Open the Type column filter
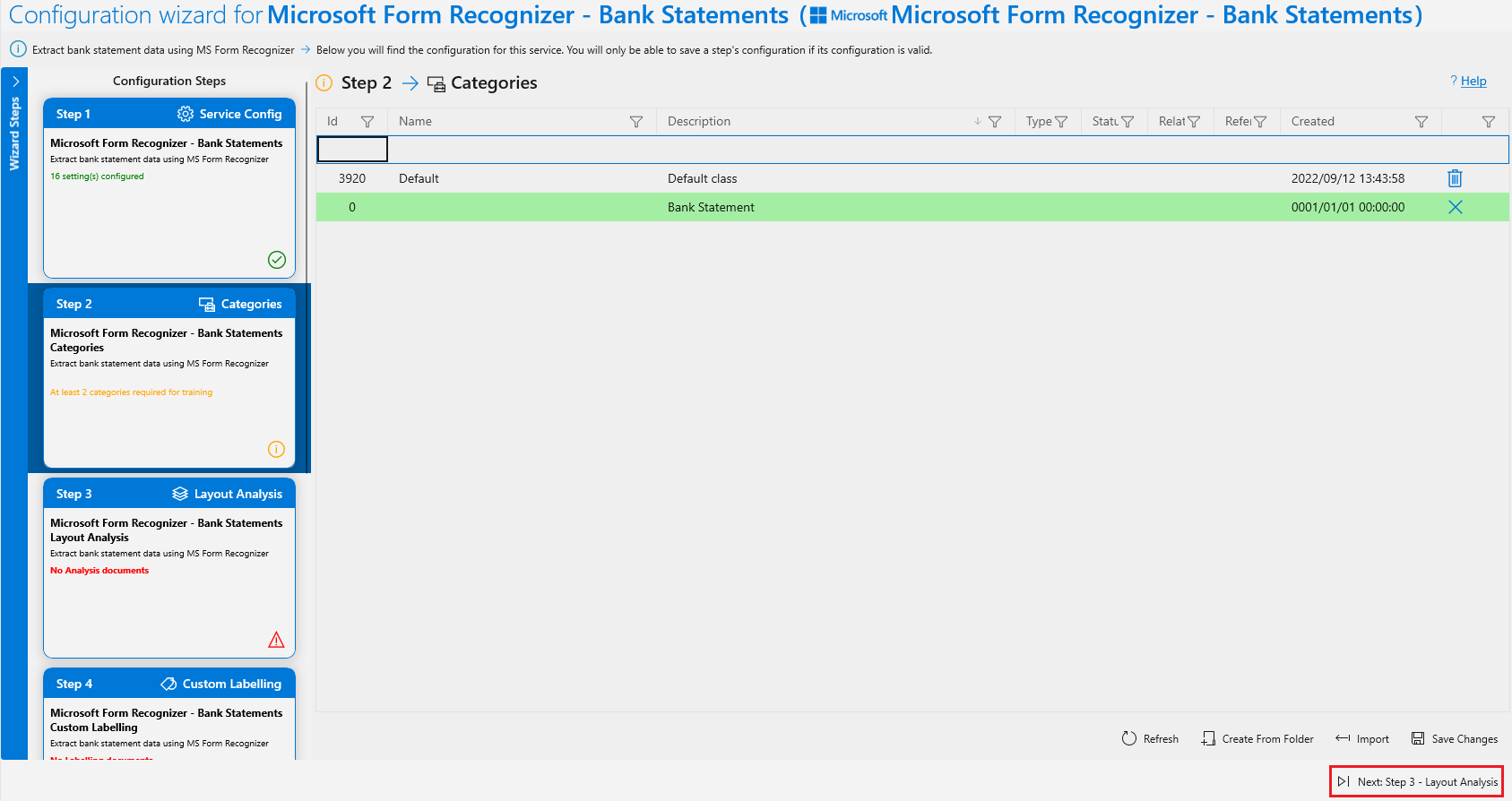The height and width of the screenshot is (801, 1512). point(1061,122)
